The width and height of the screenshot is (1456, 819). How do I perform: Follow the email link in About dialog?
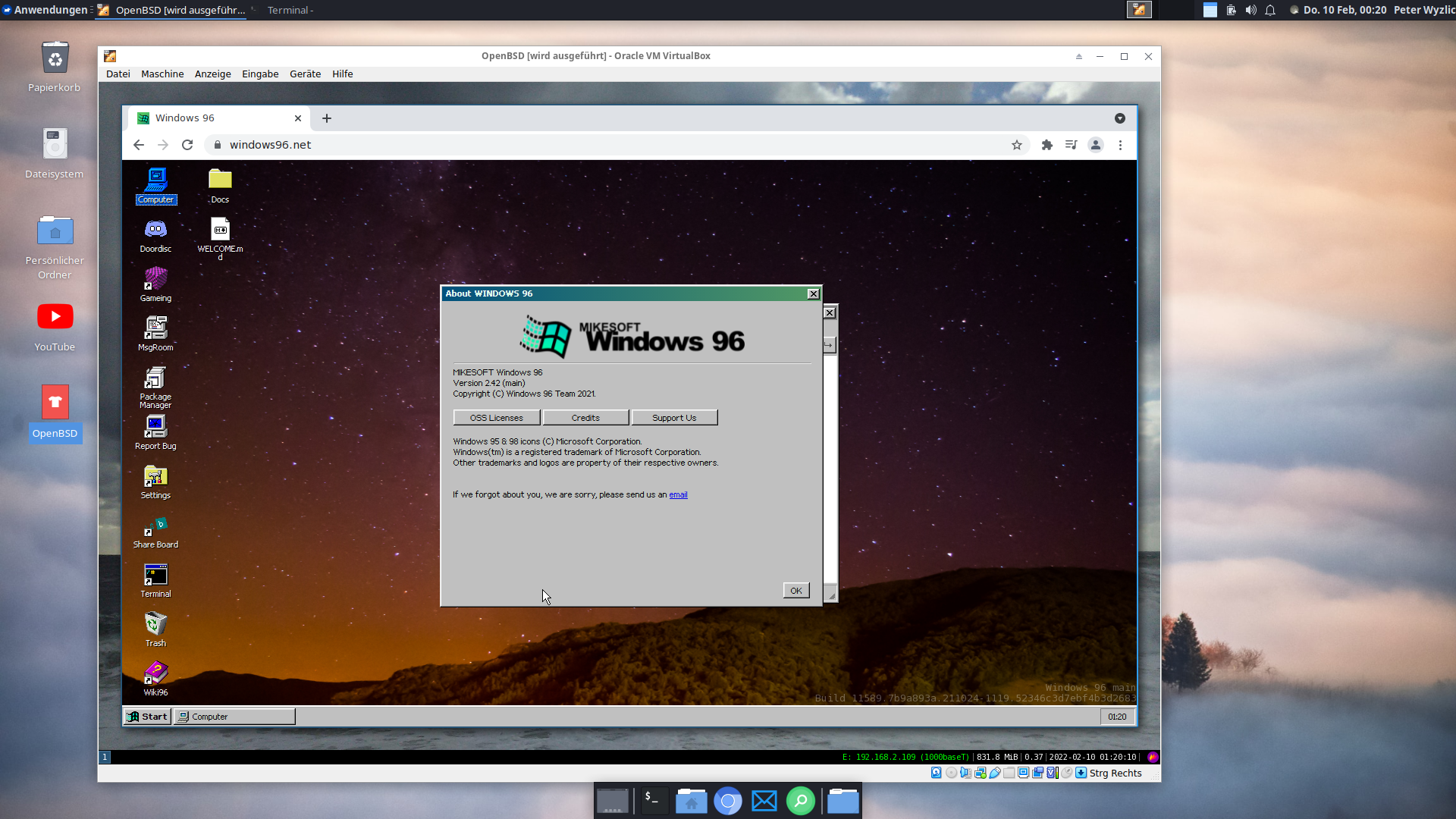coord(678,494)
